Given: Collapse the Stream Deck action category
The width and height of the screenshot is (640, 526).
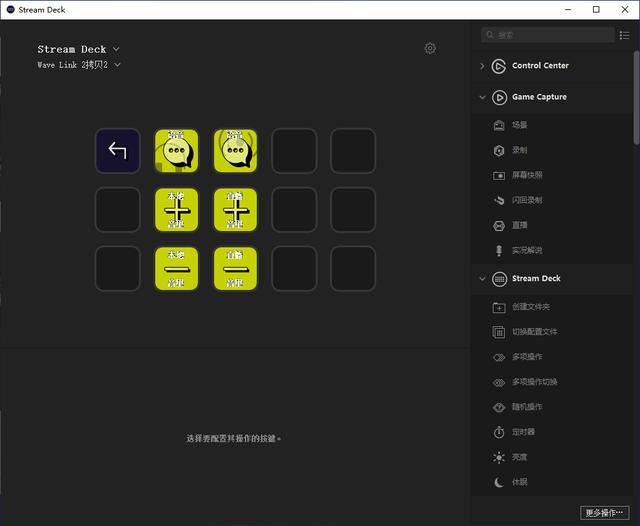Looking at the screenshot, I should point(482,279).
